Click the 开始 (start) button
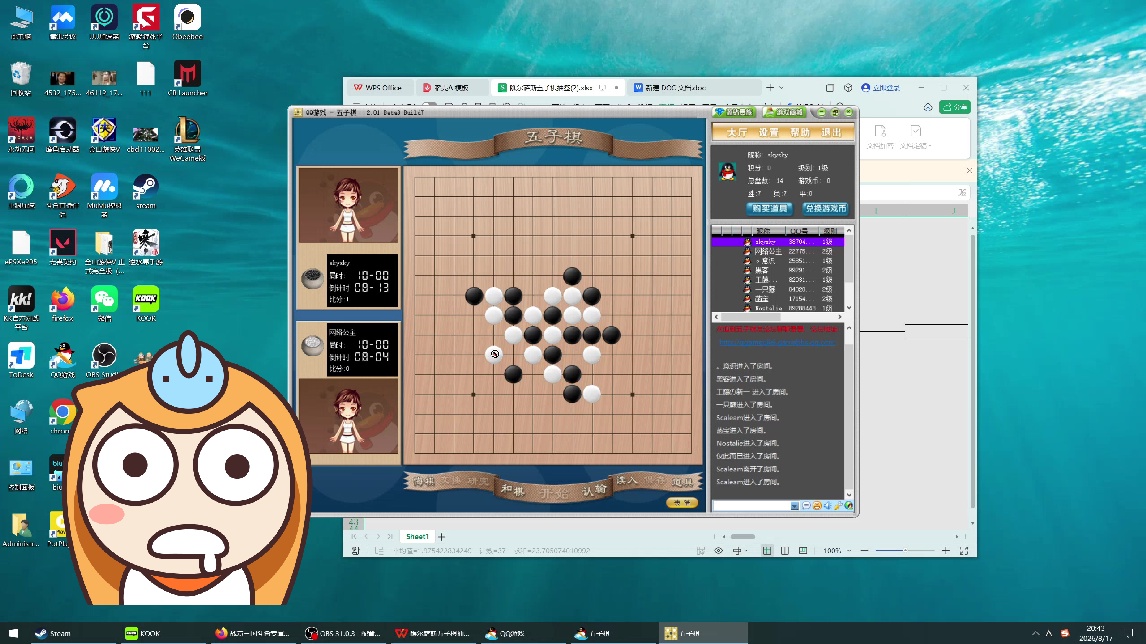Viewport: 1146px width, 644px height. [553, 493]
